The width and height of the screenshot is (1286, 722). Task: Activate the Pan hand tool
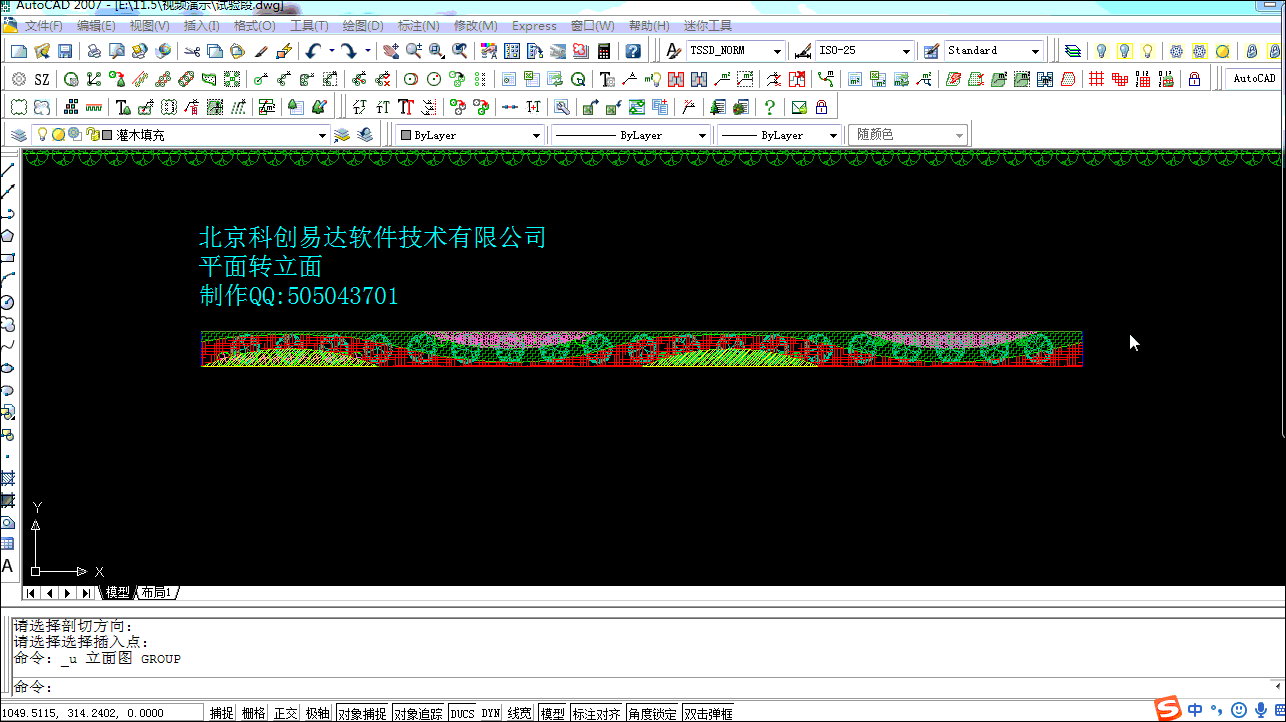click(391, 51)
